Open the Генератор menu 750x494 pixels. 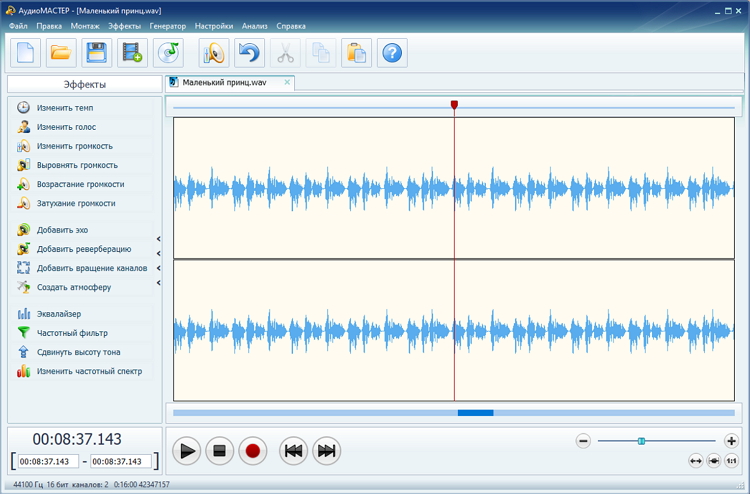click(x=167, y=26)
